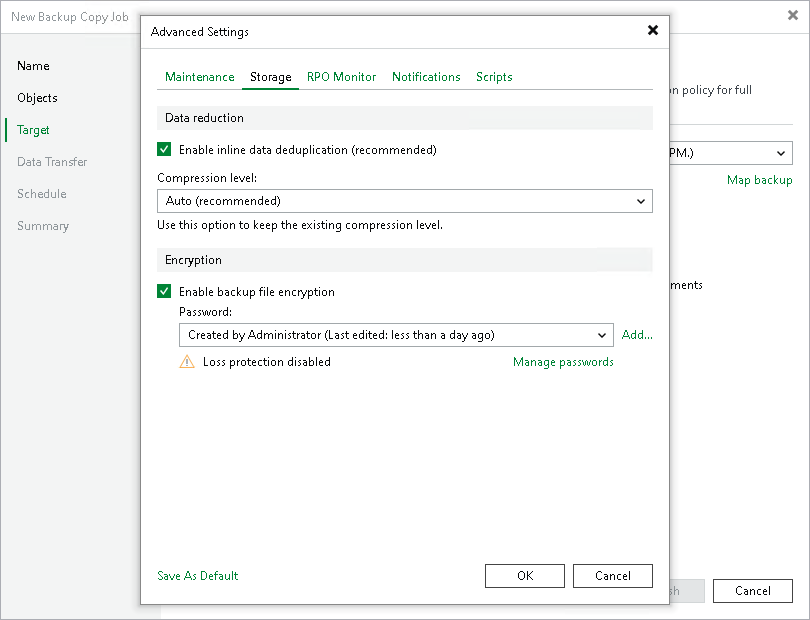Screen dimensions: 810x620
Task: Cancel the Advanced Settings dialog
Action: [613, 576]
